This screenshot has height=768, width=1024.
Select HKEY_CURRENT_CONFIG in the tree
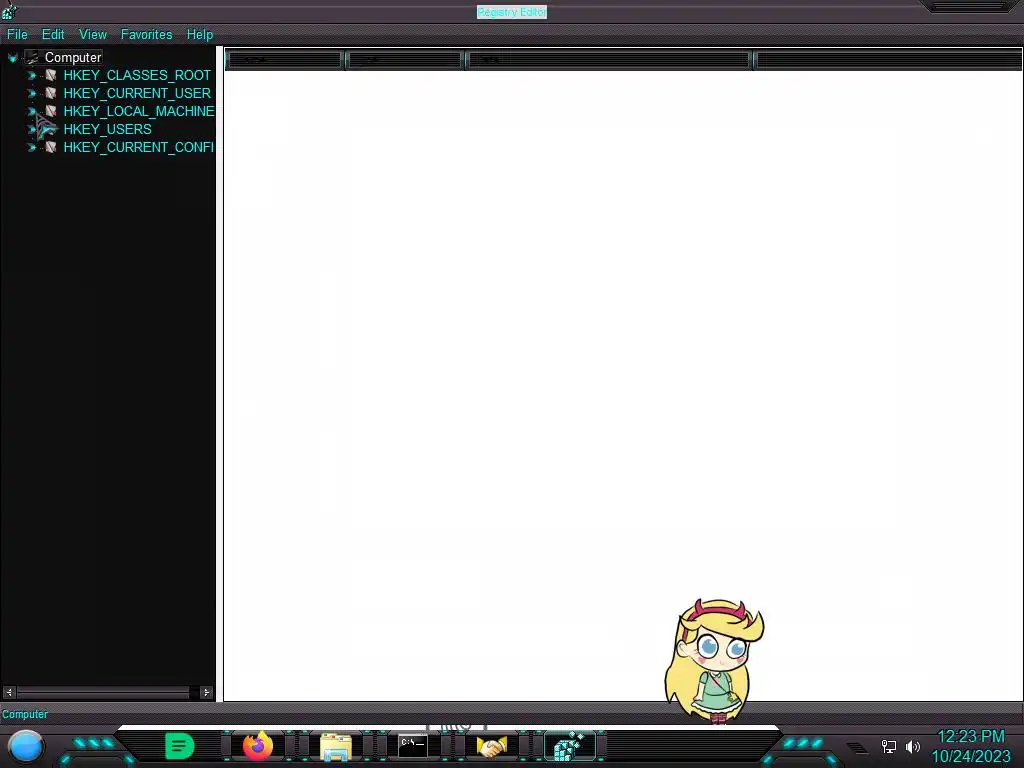(x=138, y=148)
